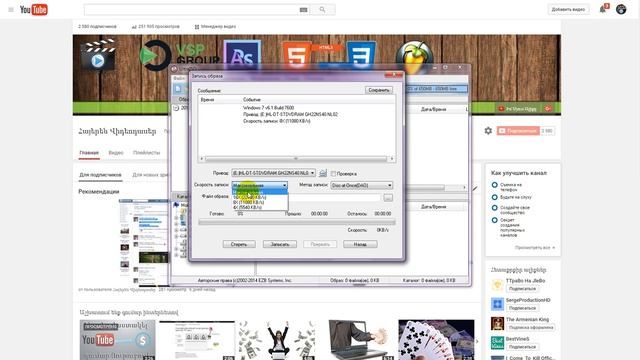
Task: Open the laptop with money video thumbnail
Action: click(x=357, y=340)
